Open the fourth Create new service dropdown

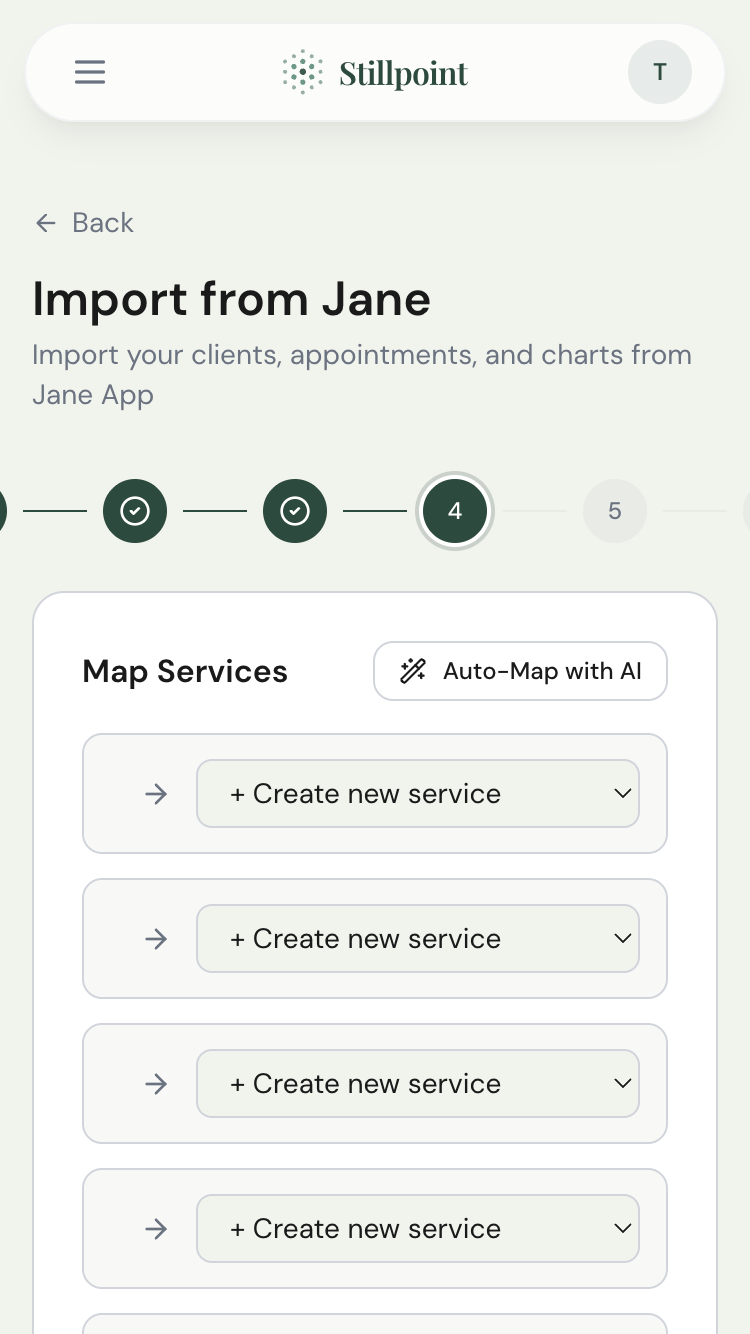click(x=418, y=1228)
